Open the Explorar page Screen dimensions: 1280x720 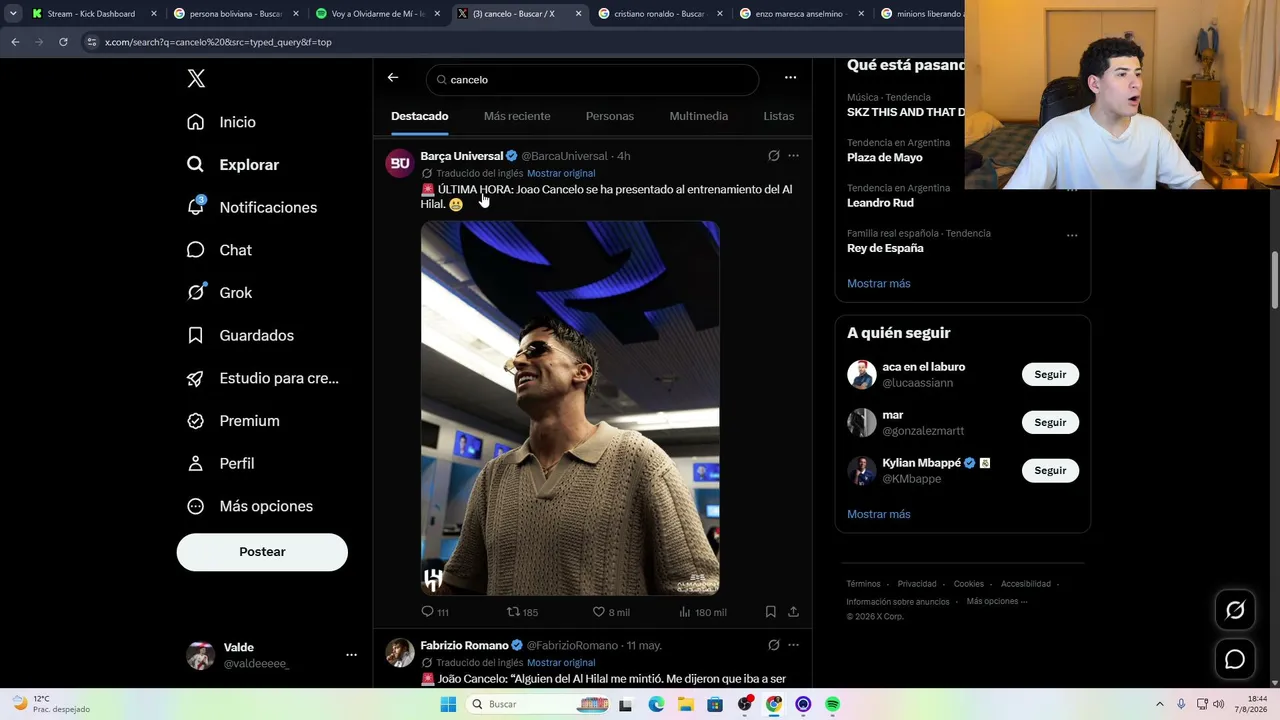coord(232,165)
